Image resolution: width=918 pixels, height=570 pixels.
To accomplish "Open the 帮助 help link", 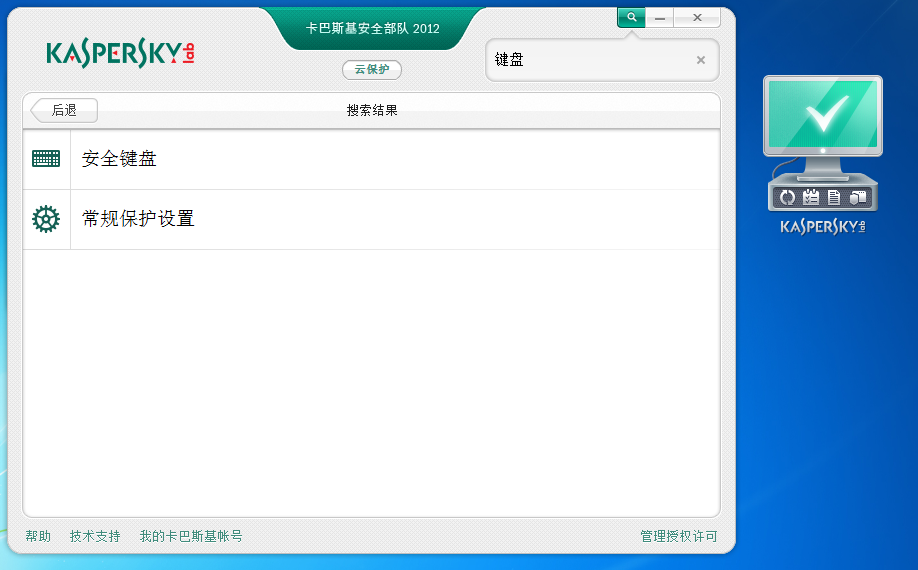I will 38,537.
